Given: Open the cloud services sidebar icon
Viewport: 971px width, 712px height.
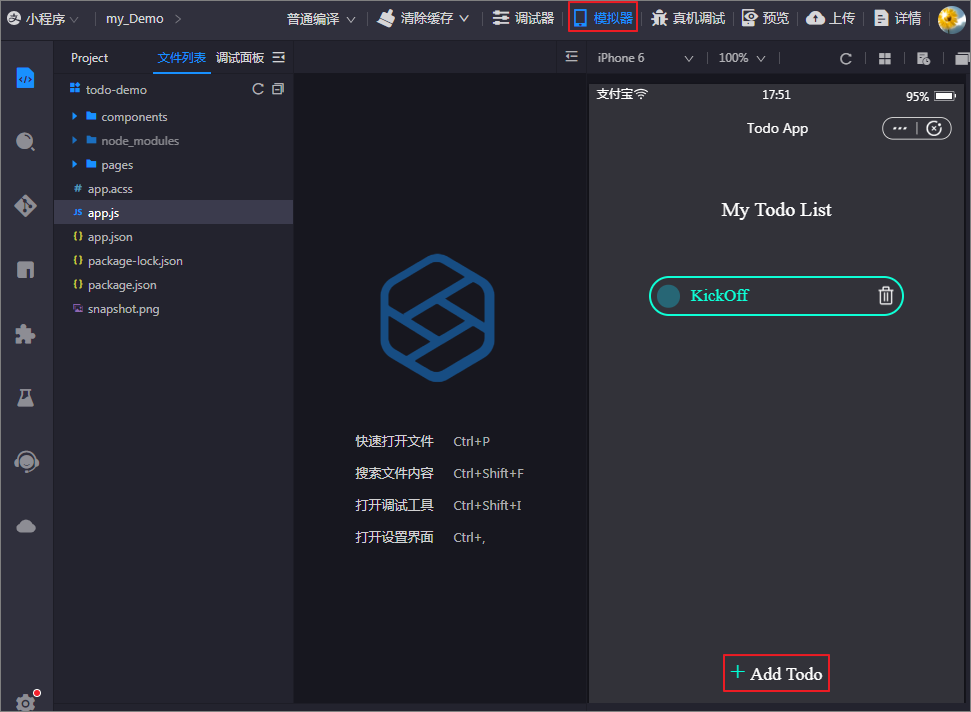Looking at the screenshot, I should [25, 526].
